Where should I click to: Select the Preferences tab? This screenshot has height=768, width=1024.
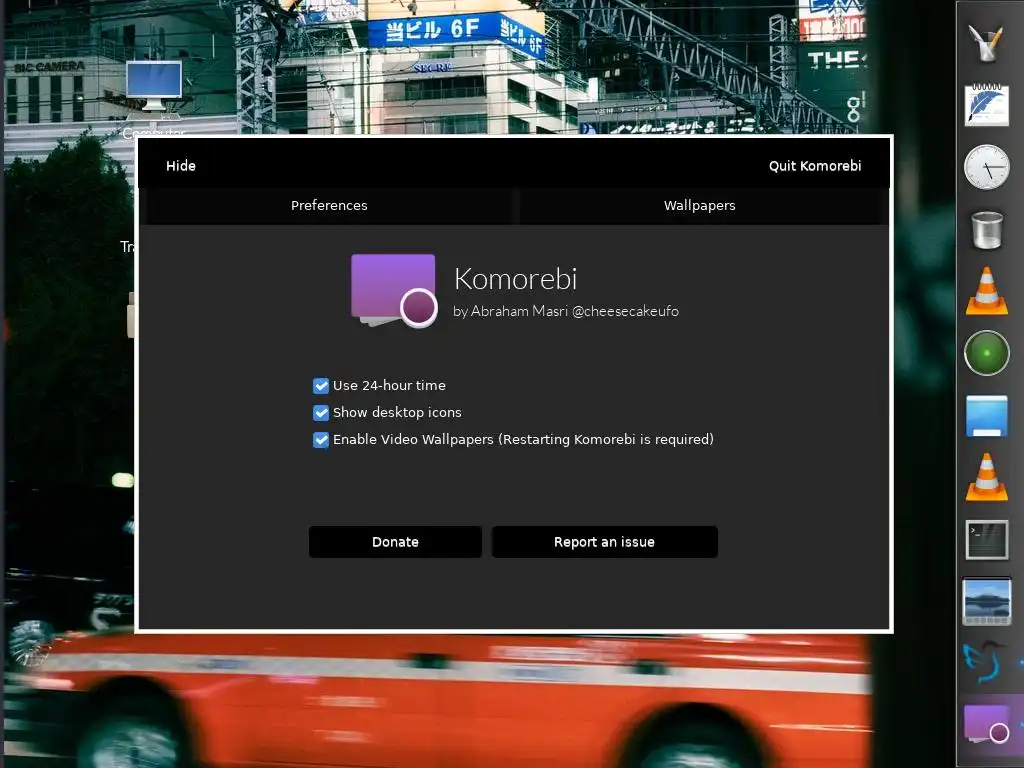(329, 206)
